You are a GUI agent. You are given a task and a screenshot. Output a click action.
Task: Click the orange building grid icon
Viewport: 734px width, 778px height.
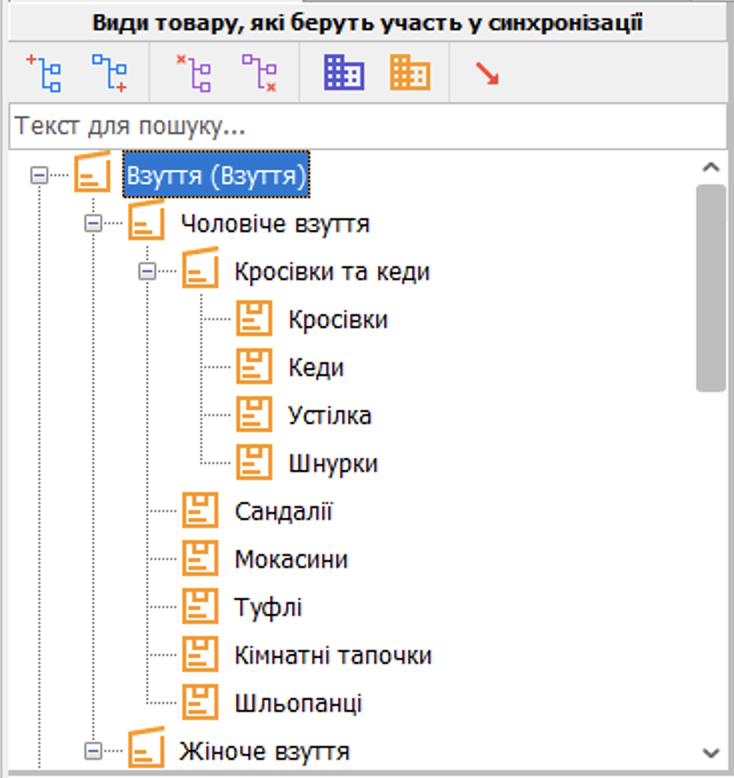coord(410,73)
